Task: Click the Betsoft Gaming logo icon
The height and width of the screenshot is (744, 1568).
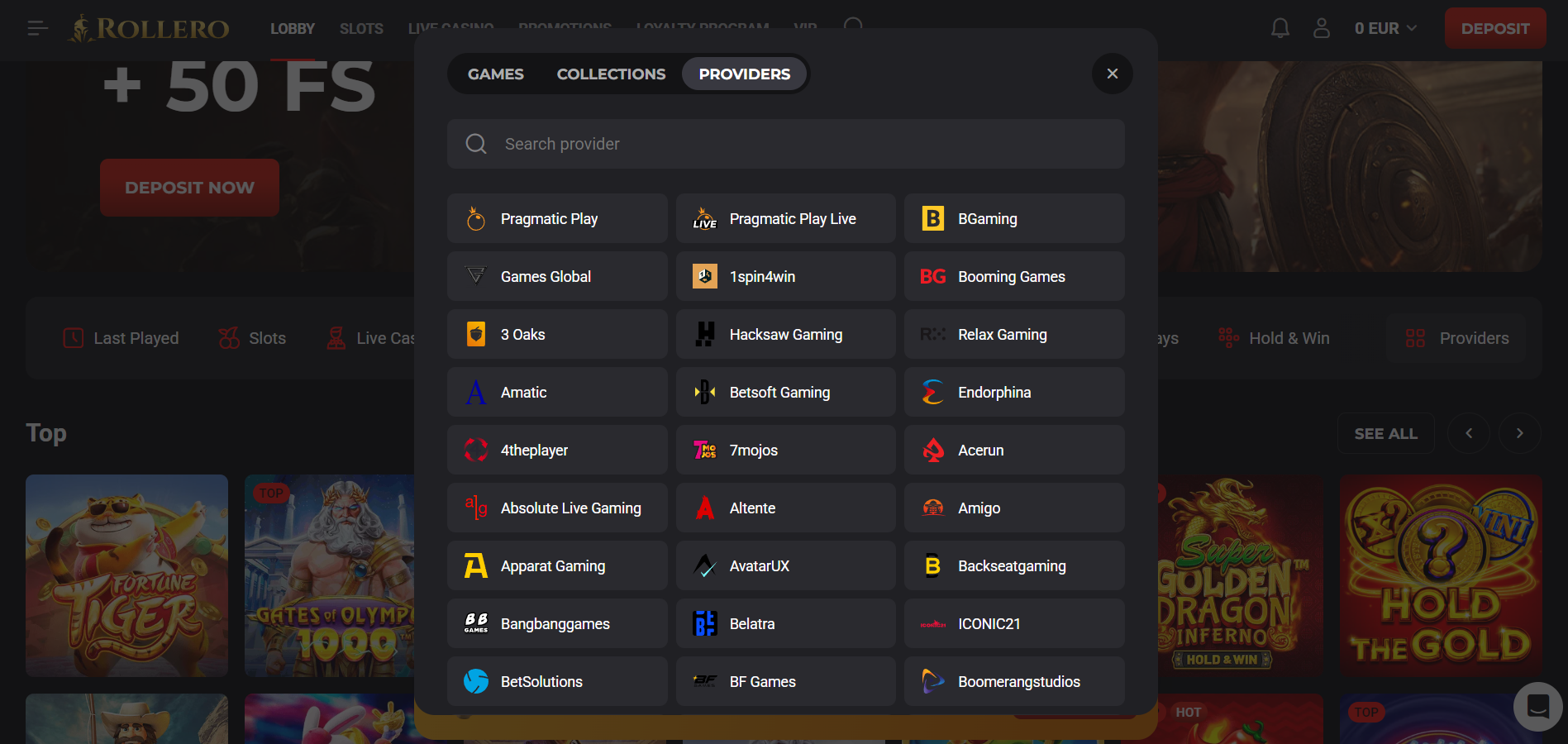Action: click(x=704, y=392)
